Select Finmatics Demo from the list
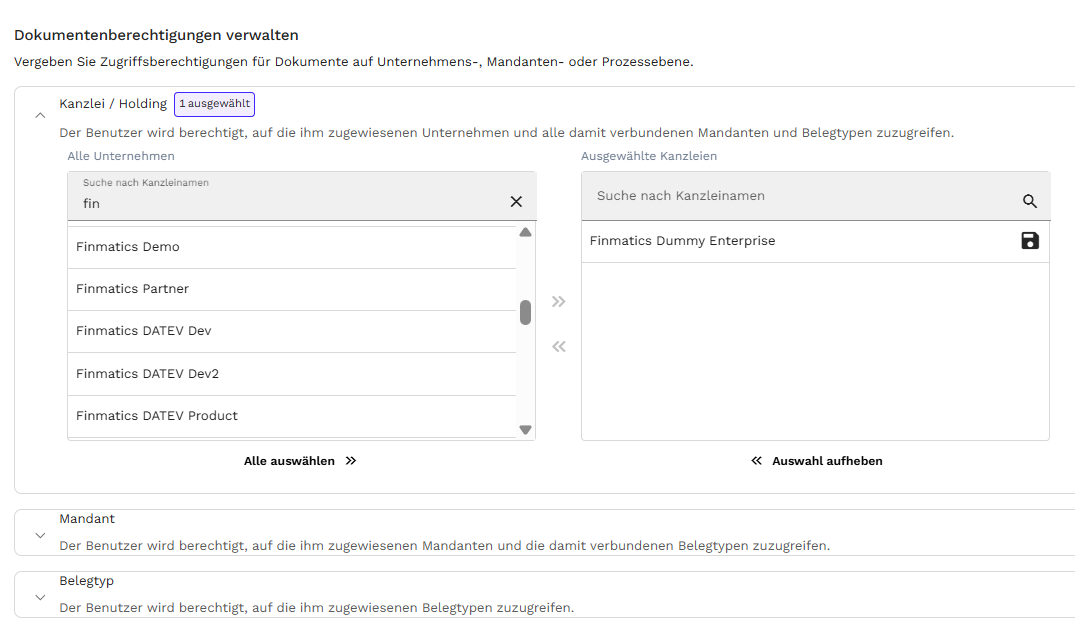 (x=128, y=247)
